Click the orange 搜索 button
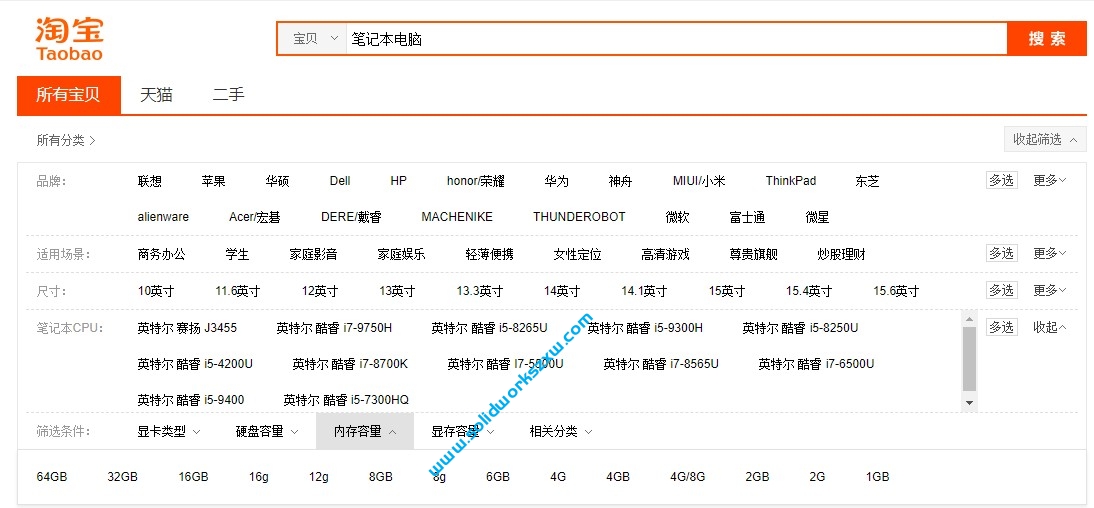Image resolution: width=1094 pixels, height=508 pixels. click(x=1047, y=39)
